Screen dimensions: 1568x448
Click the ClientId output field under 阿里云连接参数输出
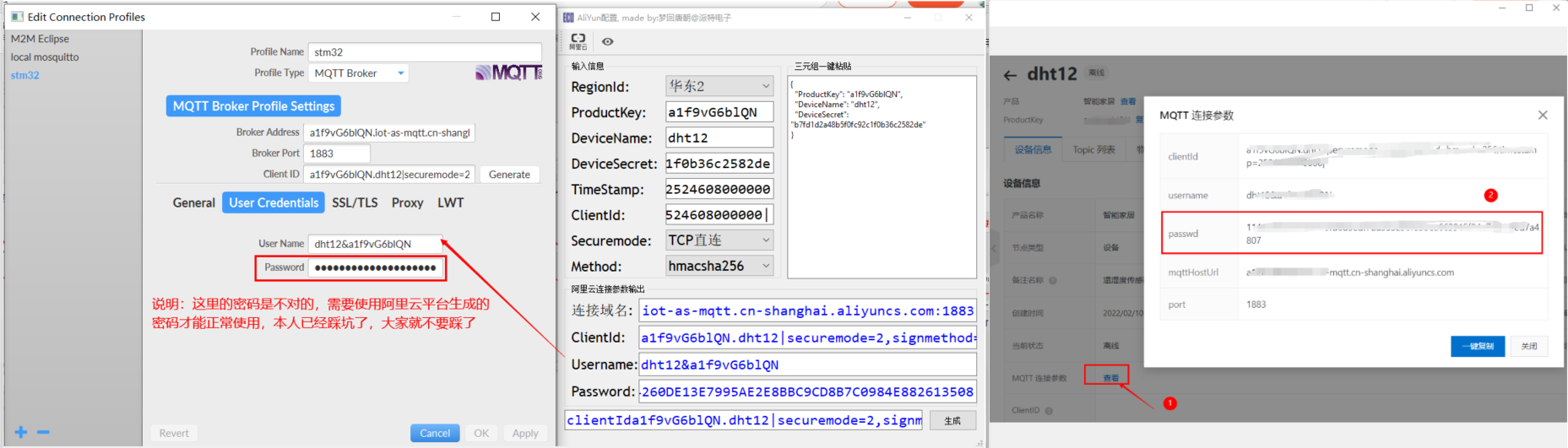tap(807, 337)
